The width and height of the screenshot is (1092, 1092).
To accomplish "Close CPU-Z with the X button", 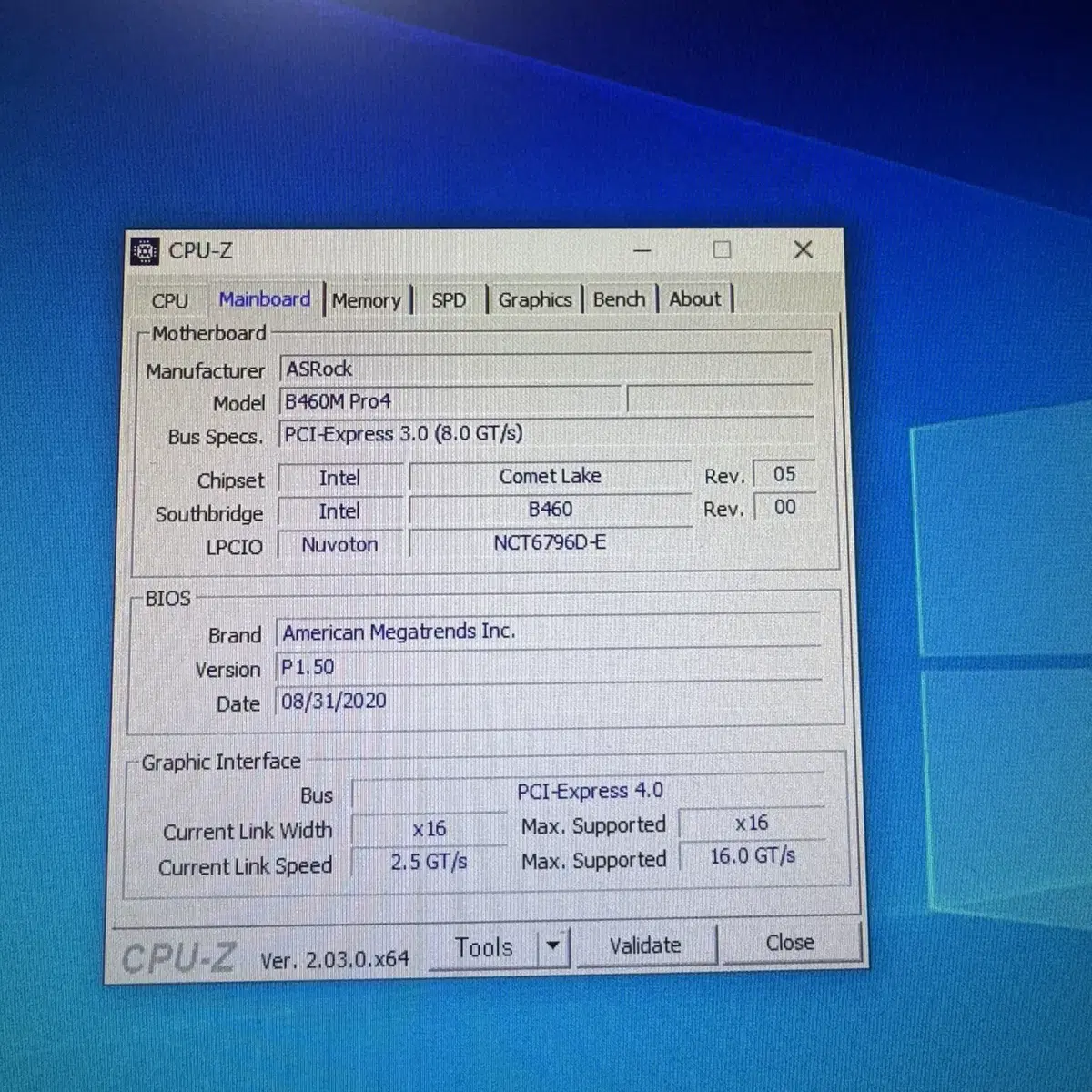I will [x=803, y=249].
